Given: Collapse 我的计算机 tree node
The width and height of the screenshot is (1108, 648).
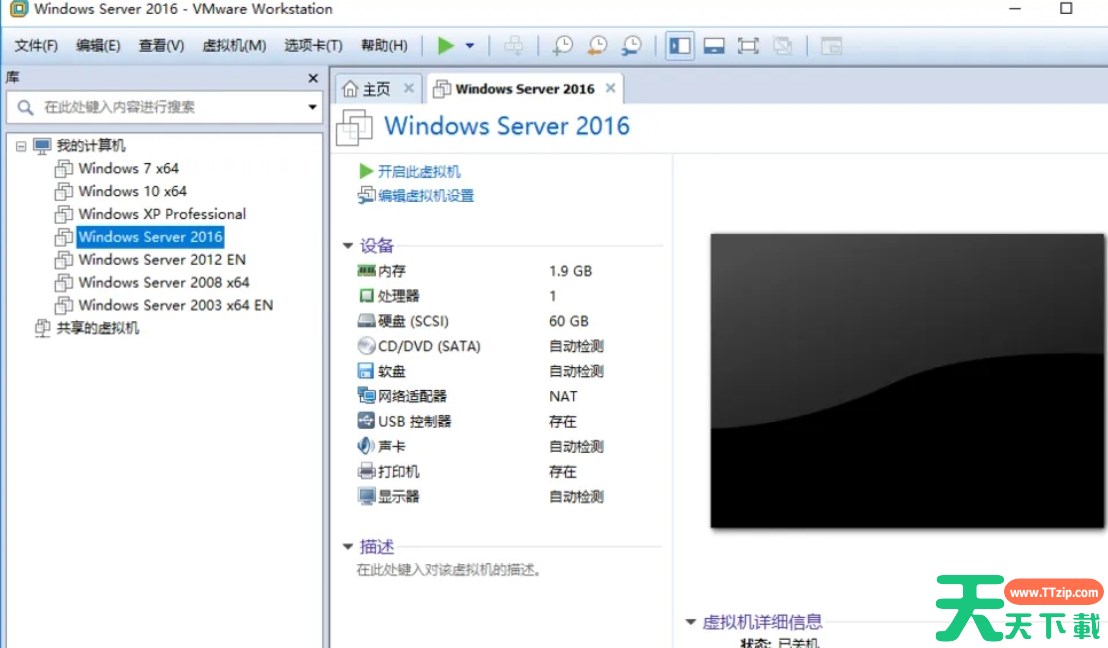Looking at the screenshot, I should [21, 146].
